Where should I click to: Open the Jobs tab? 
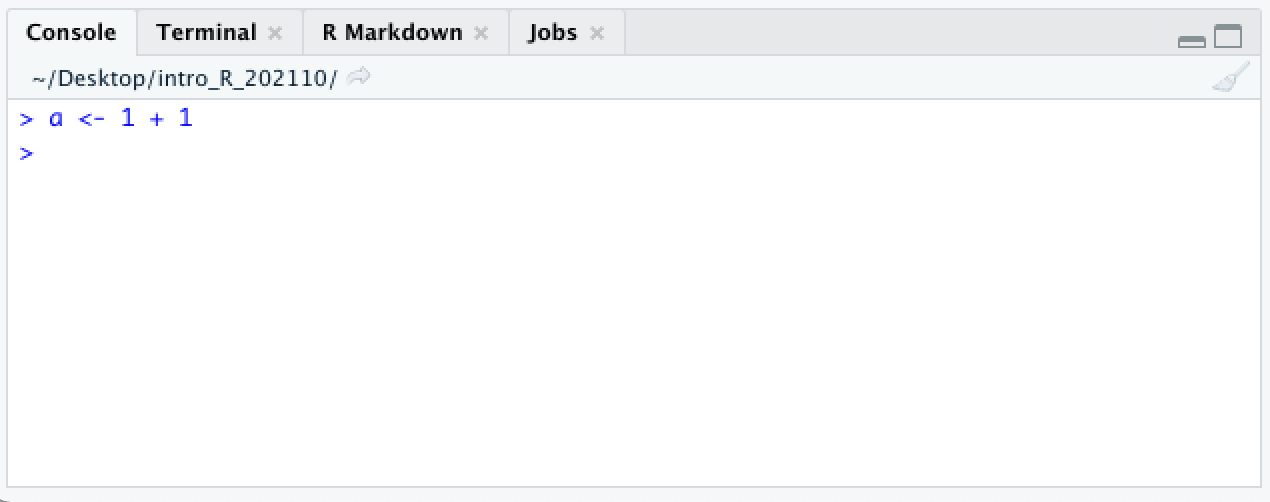(553, 32)
